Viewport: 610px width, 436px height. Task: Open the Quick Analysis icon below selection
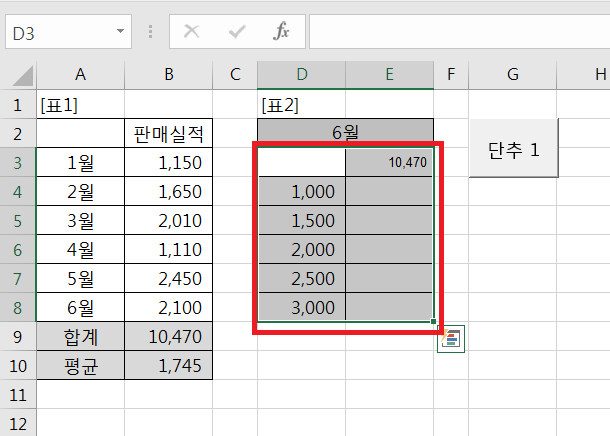[451, 339]
